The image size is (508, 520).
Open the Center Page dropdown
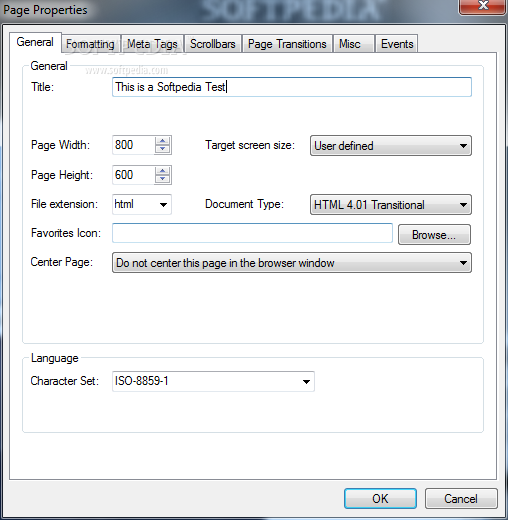[x=292, y=263]
